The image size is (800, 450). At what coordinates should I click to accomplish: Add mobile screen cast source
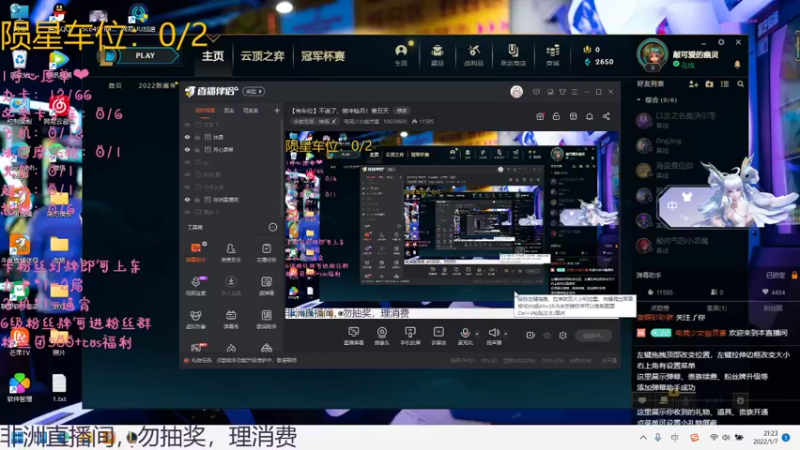coord(410,336)
